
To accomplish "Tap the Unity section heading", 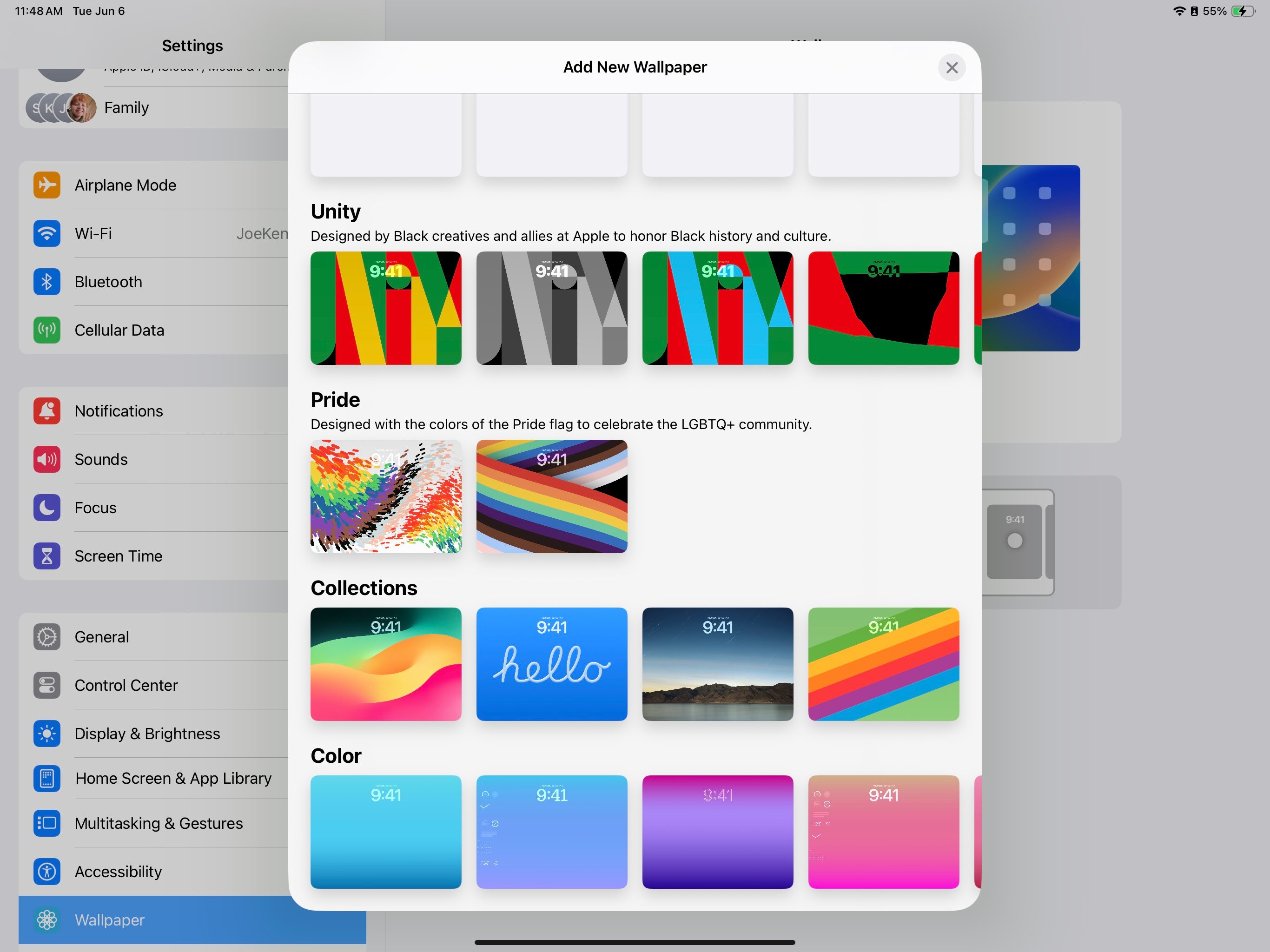I will (x=336, y=212).
